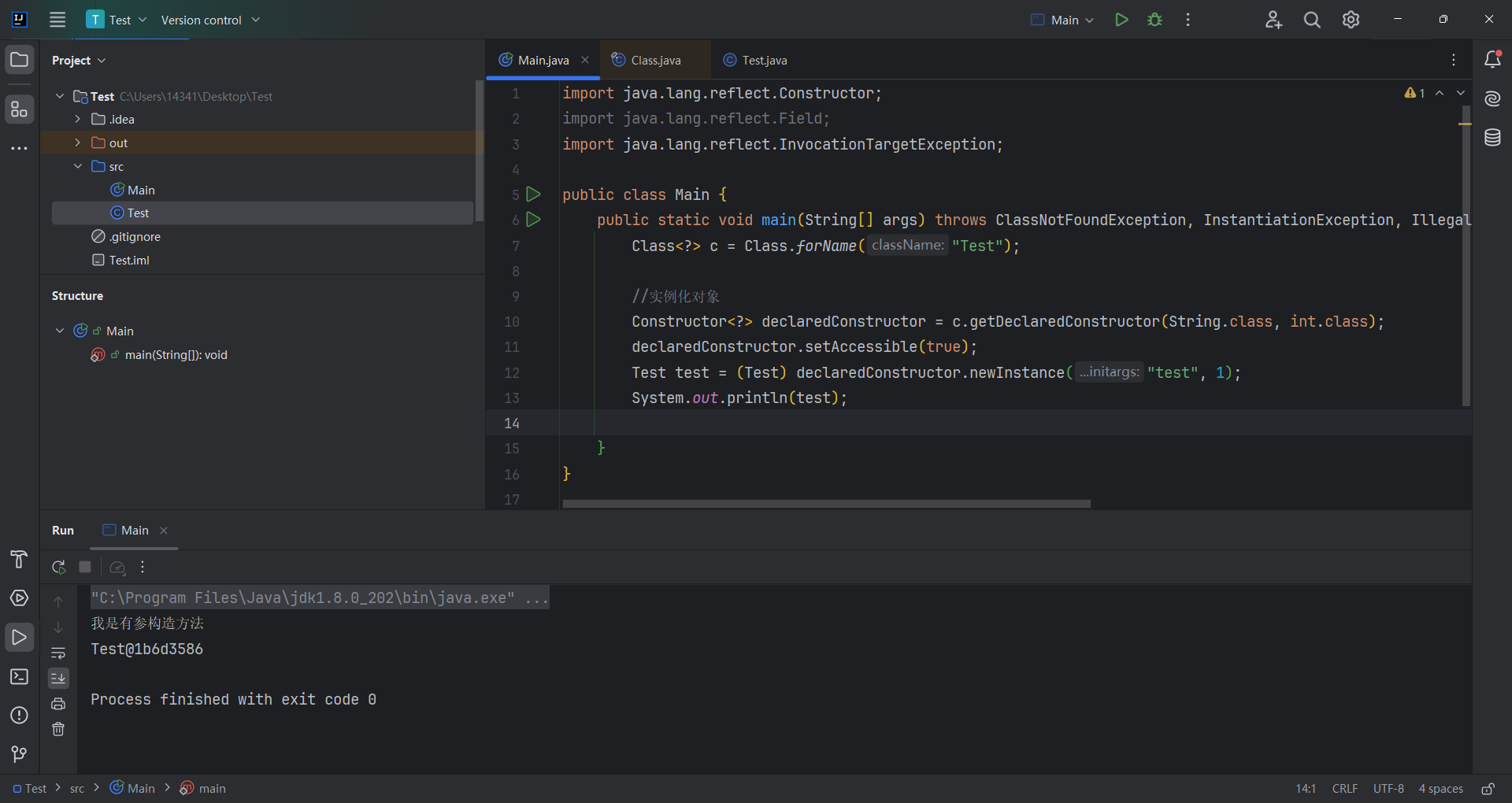Rerun Main in the Run panel
The width and height of the screenshot is (1512, 803).
(59, 567)
